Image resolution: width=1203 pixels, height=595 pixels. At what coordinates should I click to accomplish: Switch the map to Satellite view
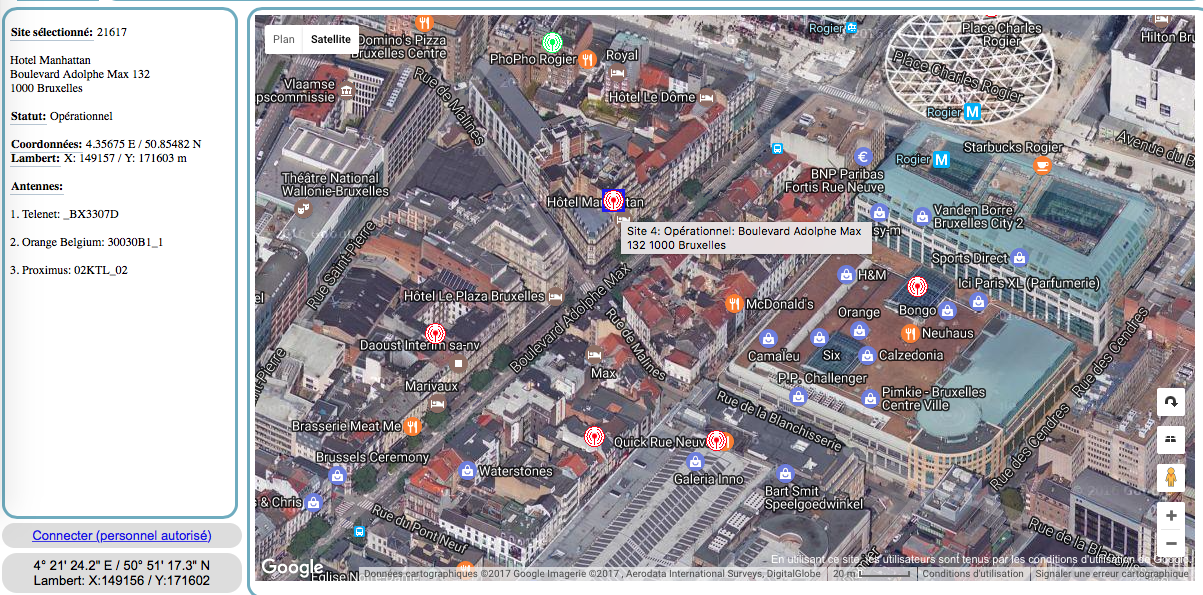pyautogui.click(x=331, y=39)
